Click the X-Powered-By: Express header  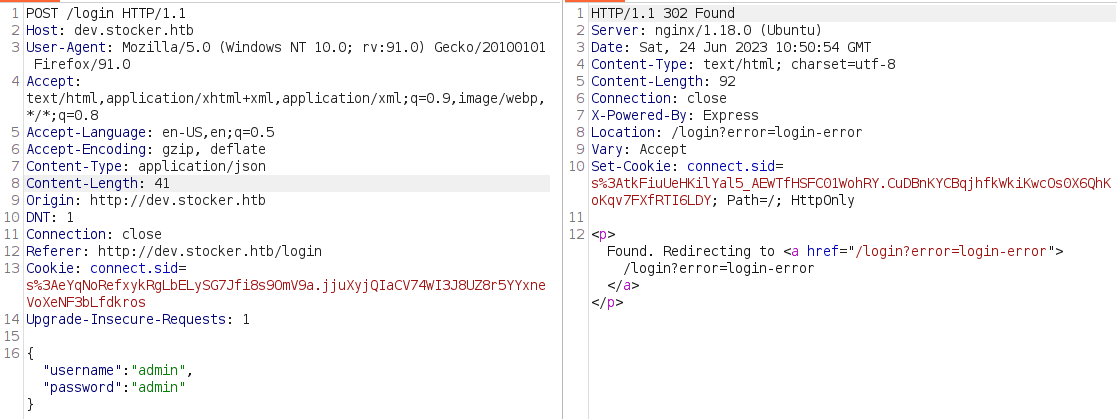click(674, 115)
